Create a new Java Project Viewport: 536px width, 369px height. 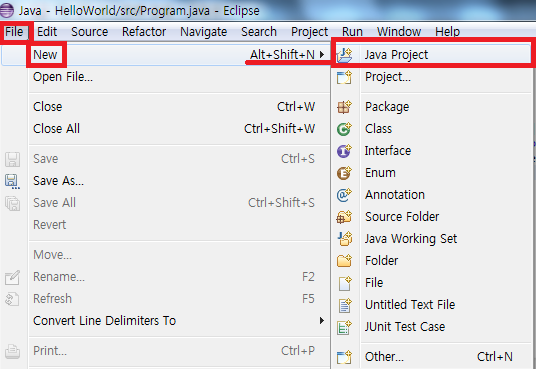[432, 55]
